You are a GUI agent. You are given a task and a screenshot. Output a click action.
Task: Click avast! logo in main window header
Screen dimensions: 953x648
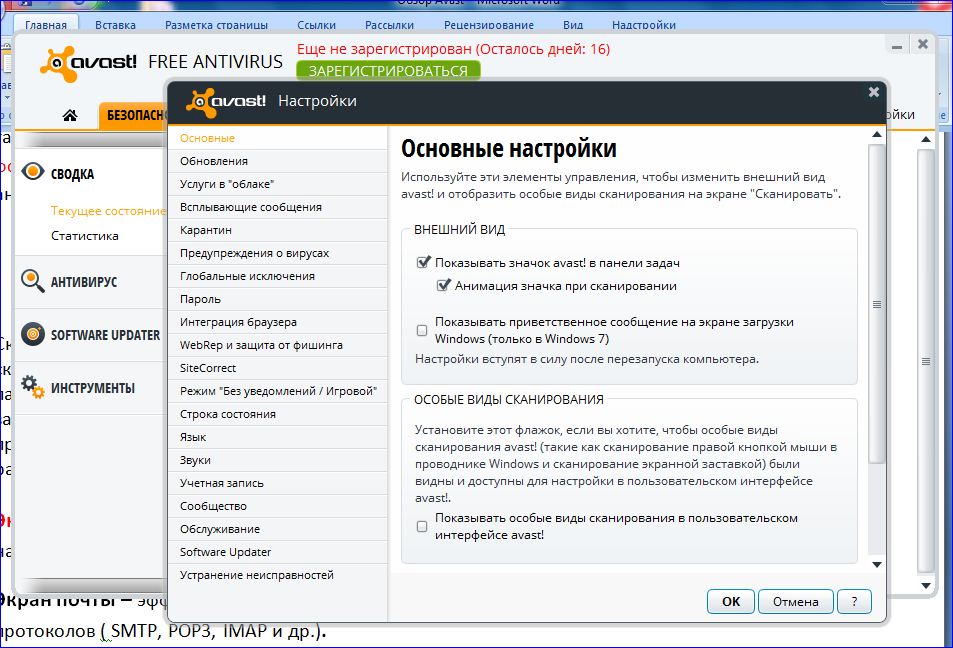(x=89, y=63)
